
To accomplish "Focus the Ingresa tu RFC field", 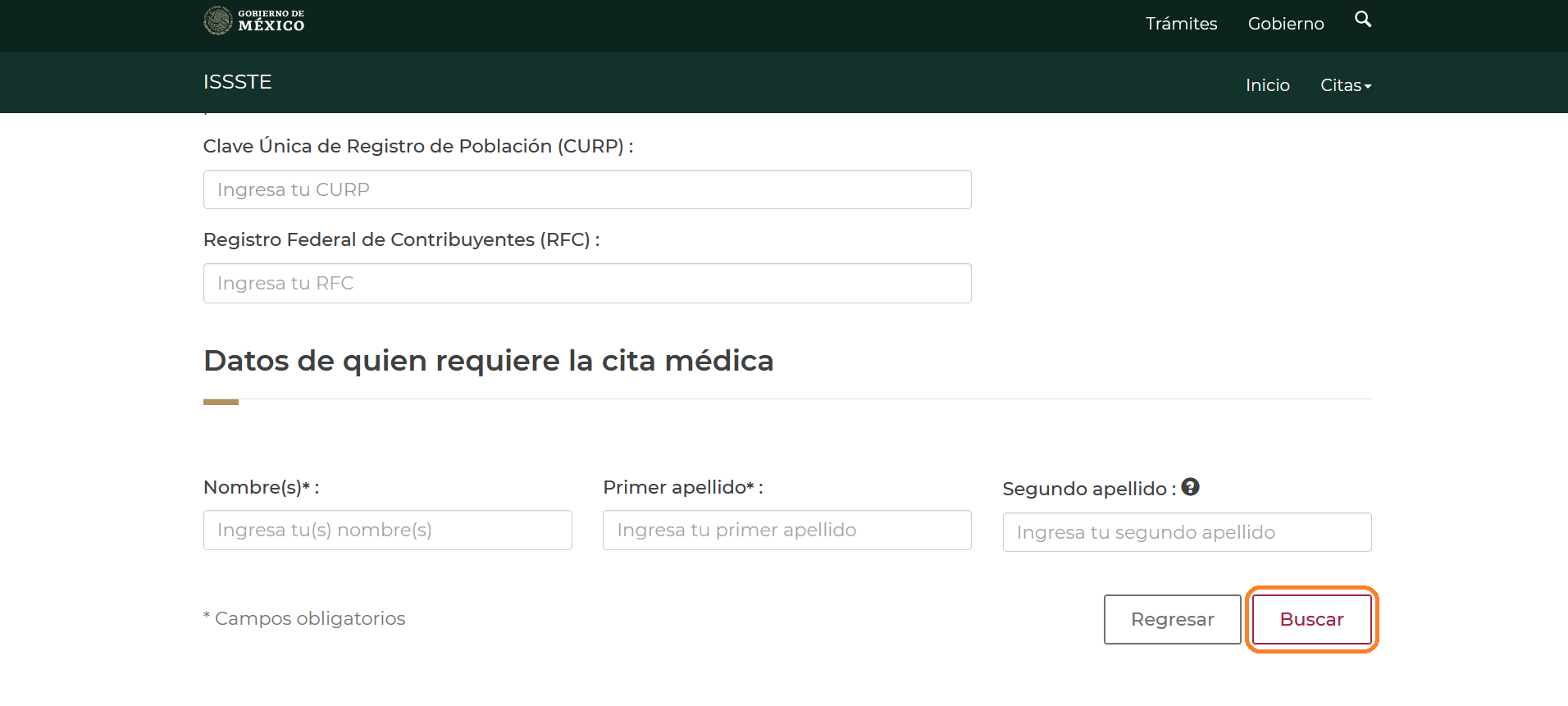I will point(586,283).
